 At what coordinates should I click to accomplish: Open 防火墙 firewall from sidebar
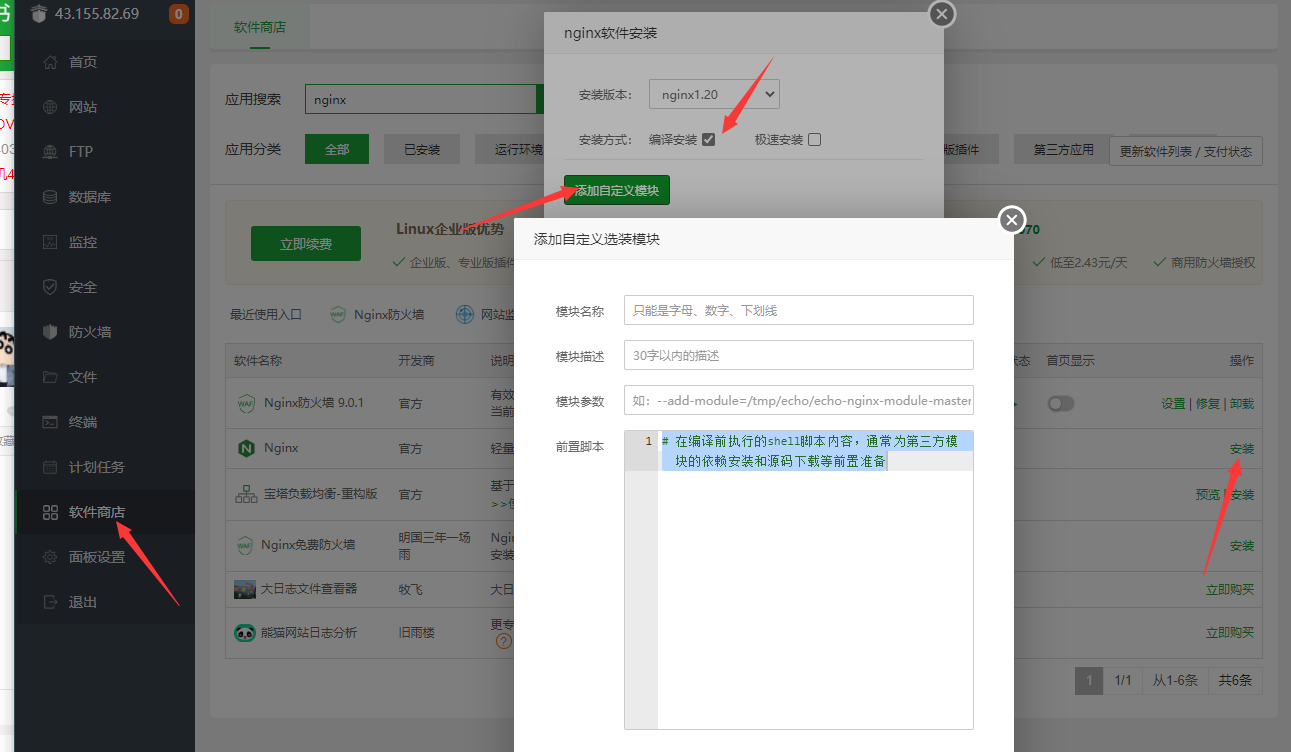coord(89,332)
